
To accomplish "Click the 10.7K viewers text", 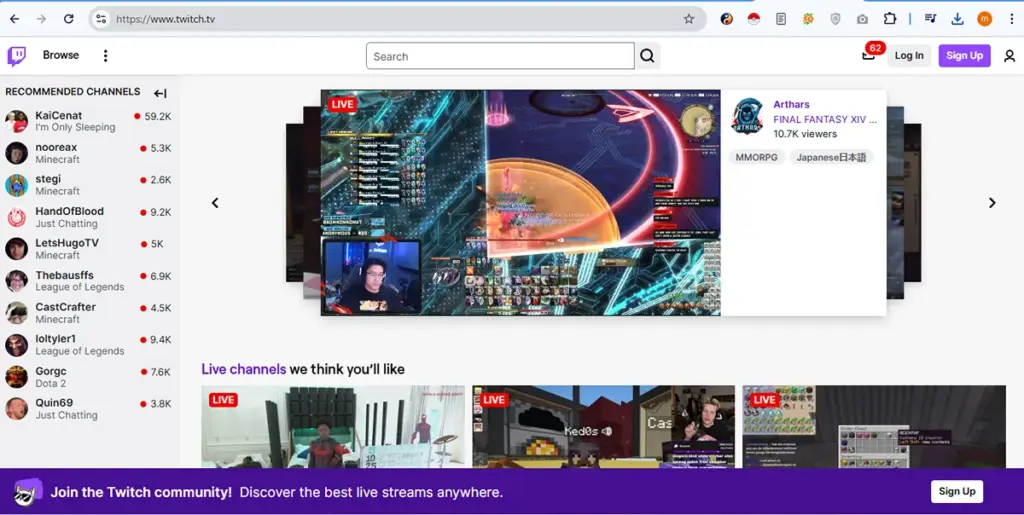I will click(805, 134).
